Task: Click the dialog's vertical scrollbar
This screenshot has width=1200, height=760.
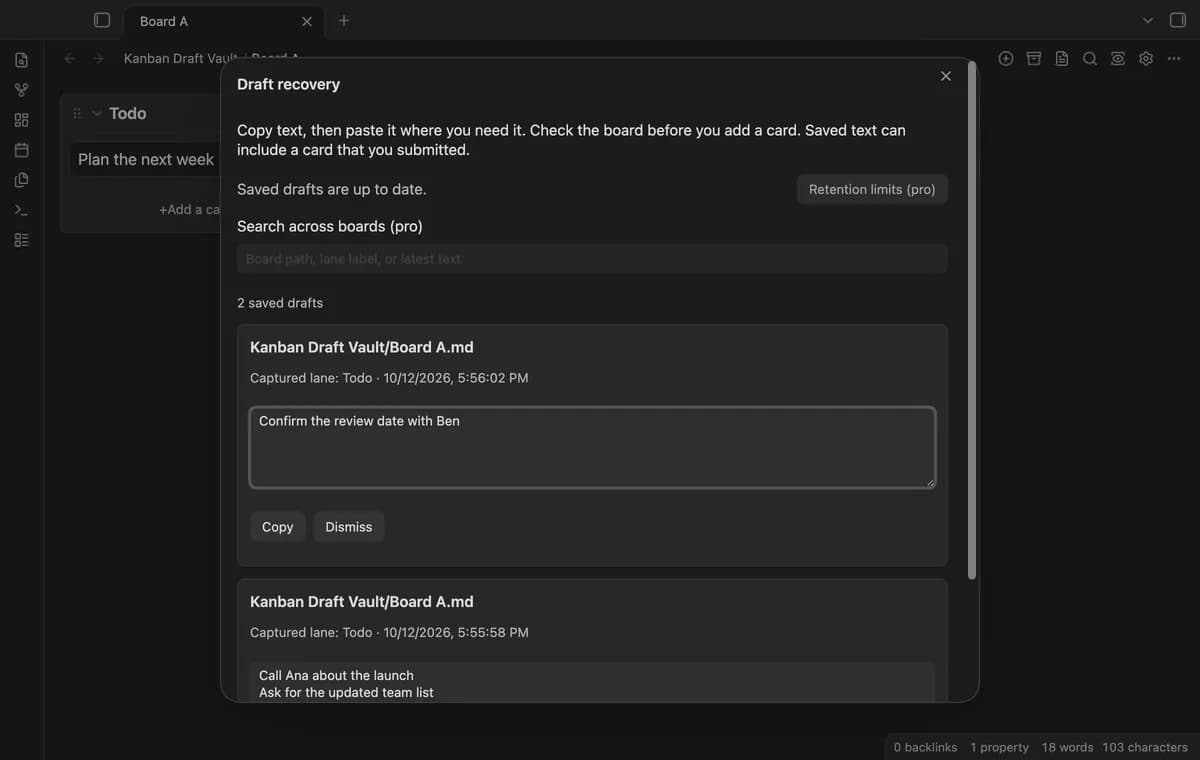Action: (x=972, y=320)
